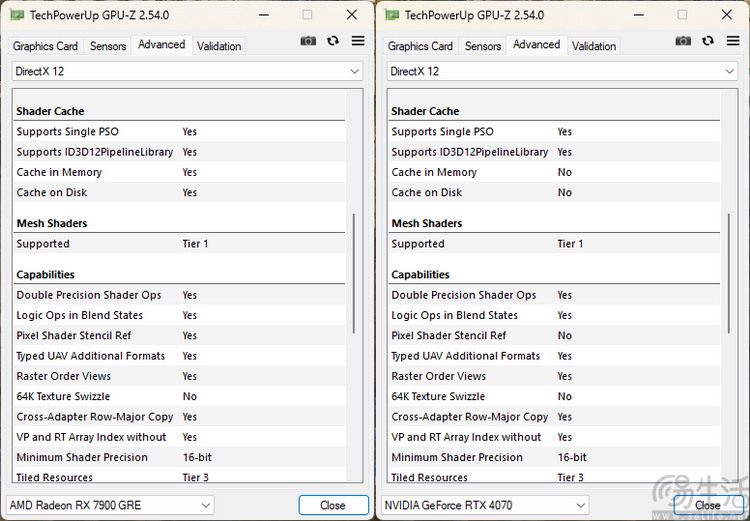Select 'Double Precision Shader Ops' row in left window
This screenshot has width=750, height=521.
coord(179,295)
